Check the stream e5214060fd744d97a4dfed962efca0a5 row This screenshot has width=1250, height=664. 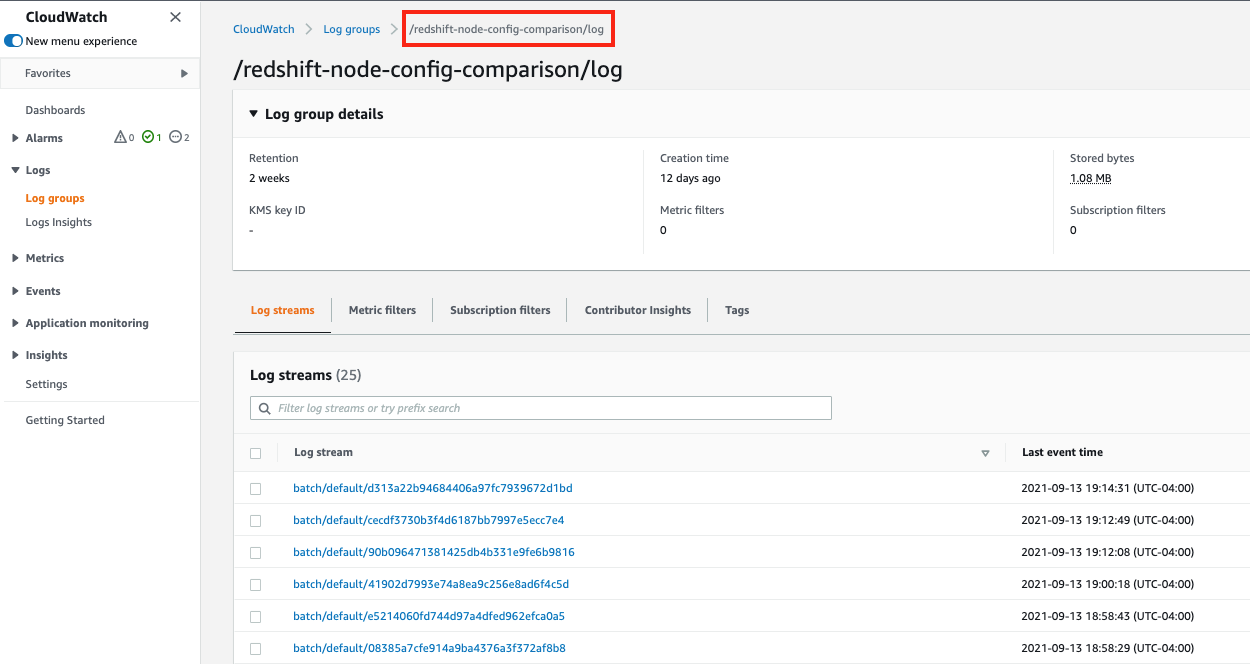tap(255, 617)
